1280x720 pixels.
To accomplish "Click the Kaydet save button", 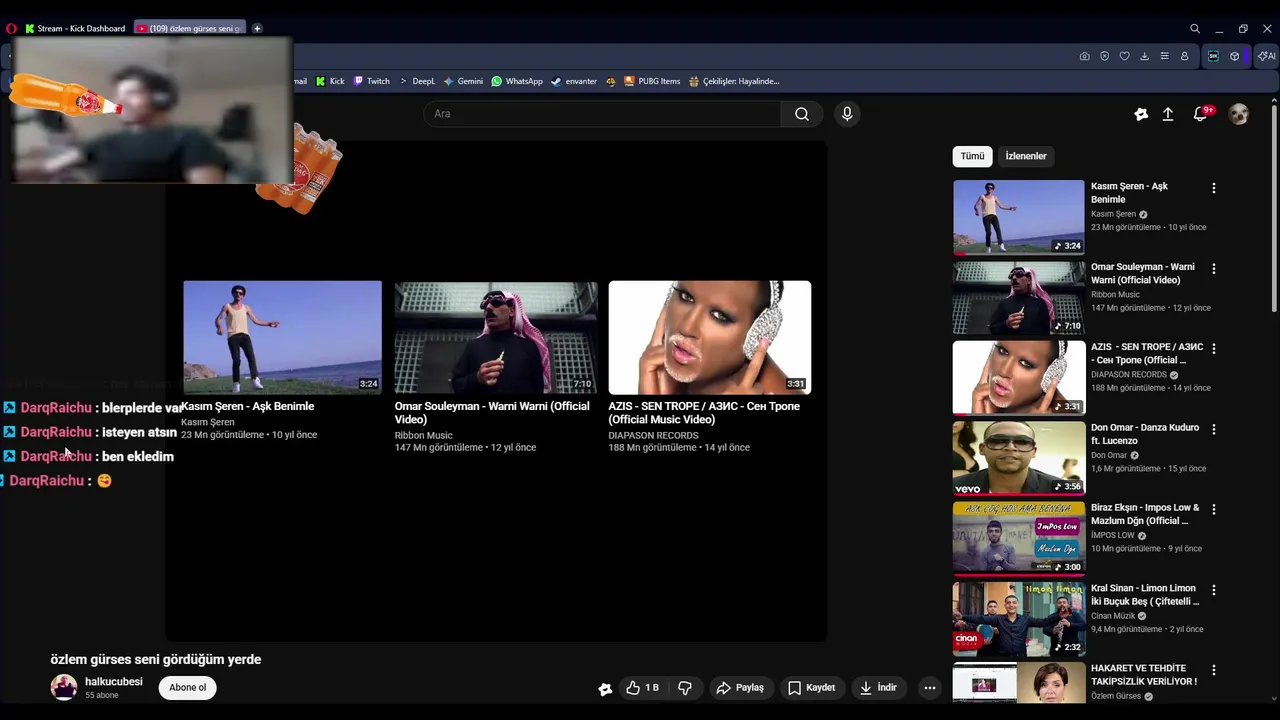I will pos(811,688).
